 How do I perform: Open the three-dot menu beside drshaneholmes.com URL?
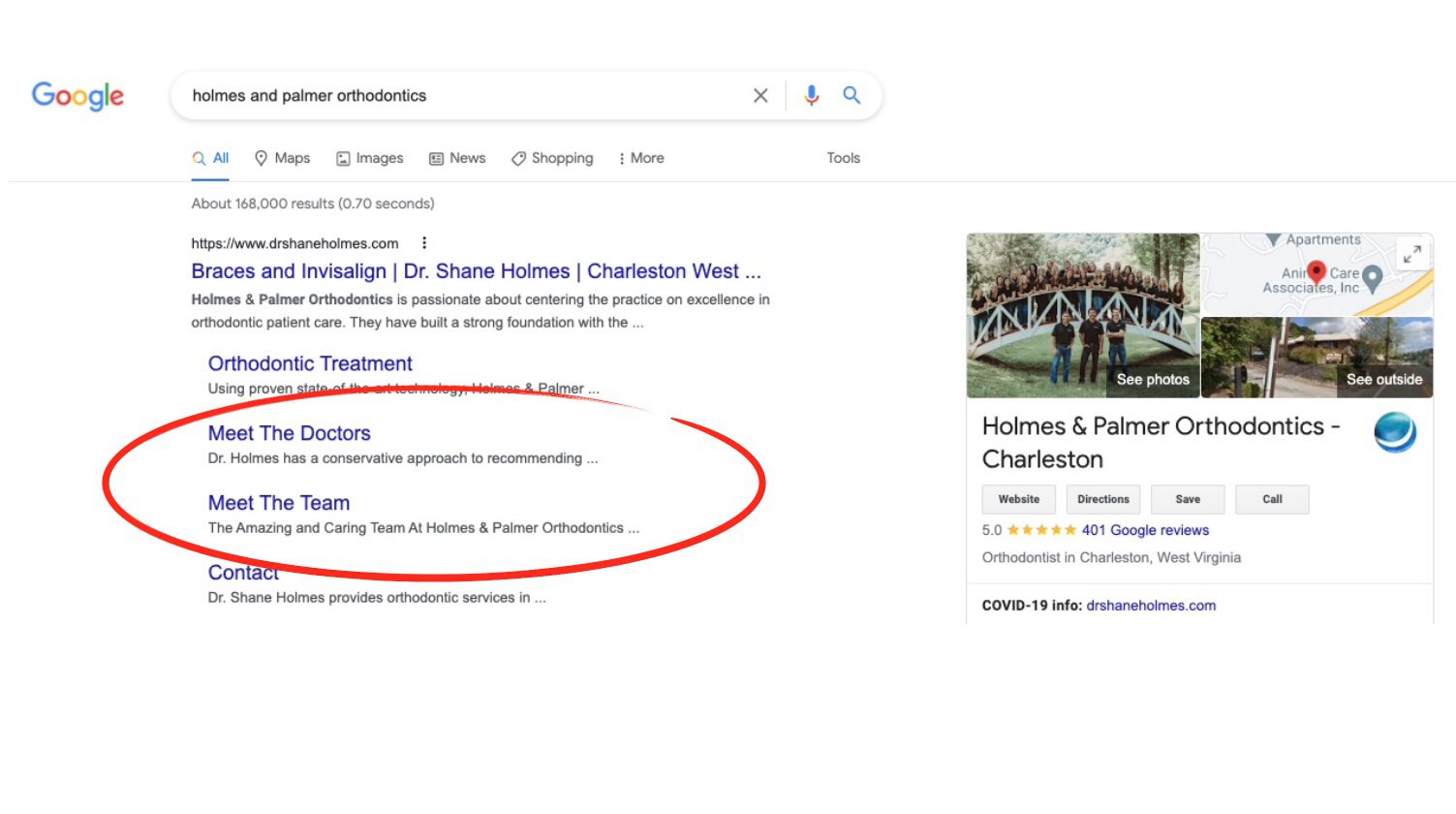tap(424, 243)
